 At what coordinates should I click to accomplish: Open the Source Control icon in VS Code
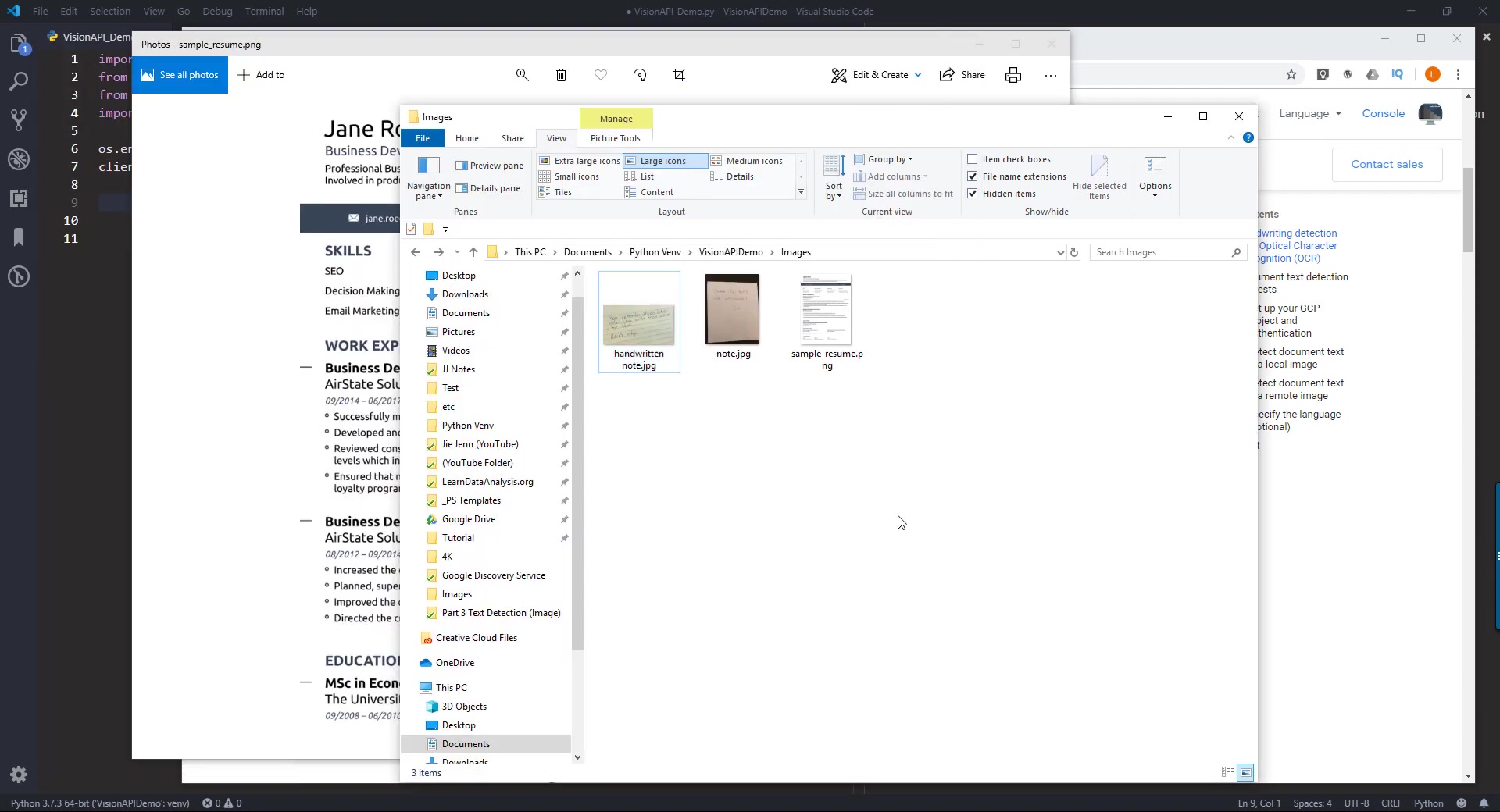(19, 120)
